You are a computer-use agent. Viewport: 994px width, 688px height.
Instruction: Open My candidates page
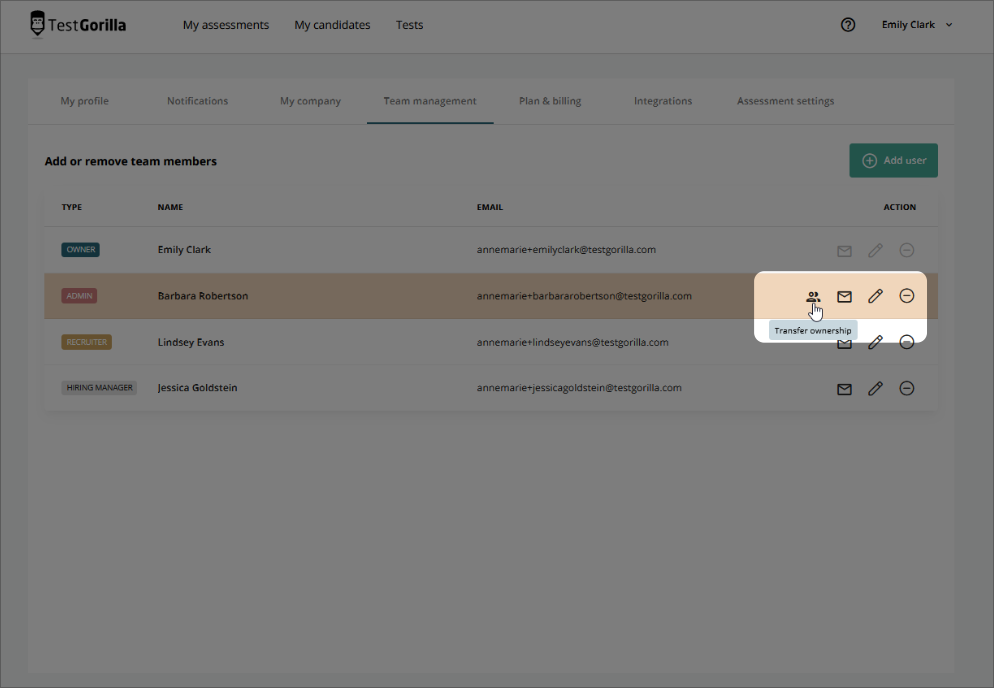pos(332,25)
